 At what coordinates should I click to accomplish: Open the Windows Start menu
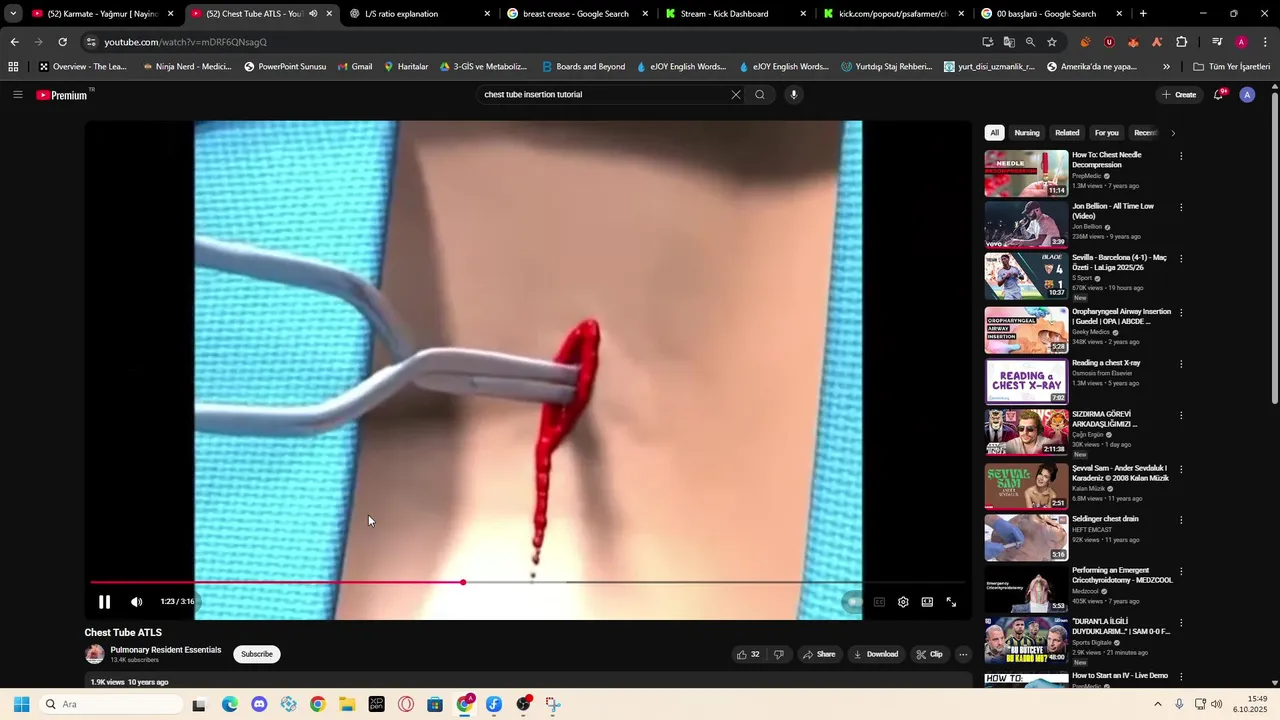[21, 705]
